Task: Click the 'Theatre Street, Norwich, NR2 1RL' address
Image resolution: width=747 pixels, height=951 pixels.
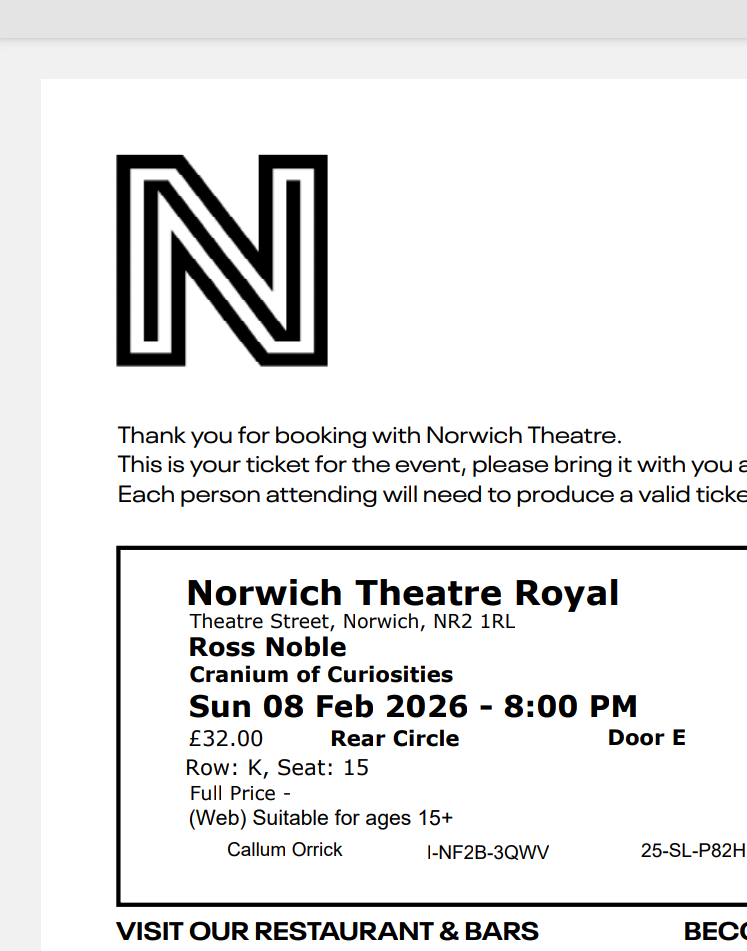Action: 352,622
